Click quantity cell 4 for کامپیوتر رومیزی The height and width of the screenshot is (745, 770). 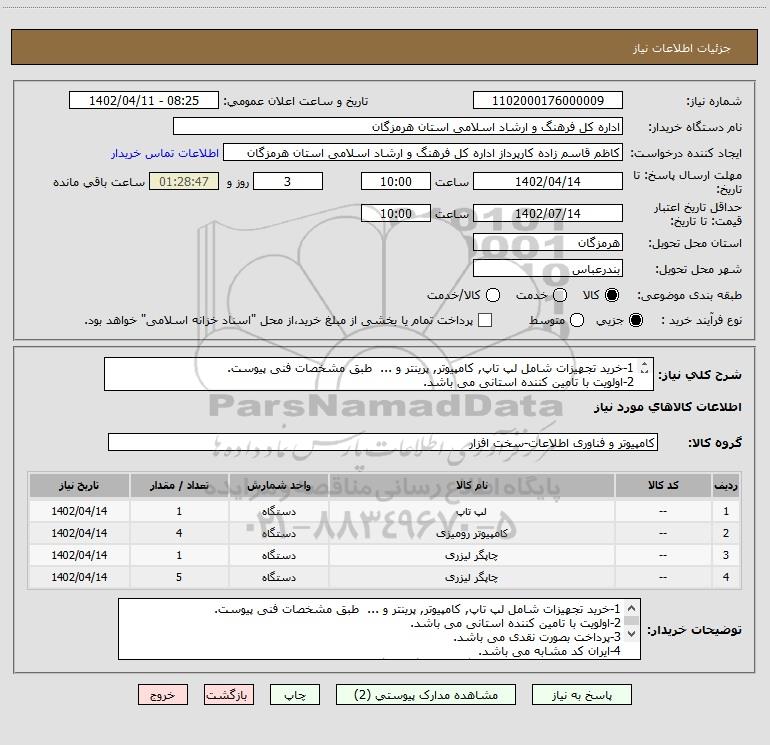coord(179,533)
